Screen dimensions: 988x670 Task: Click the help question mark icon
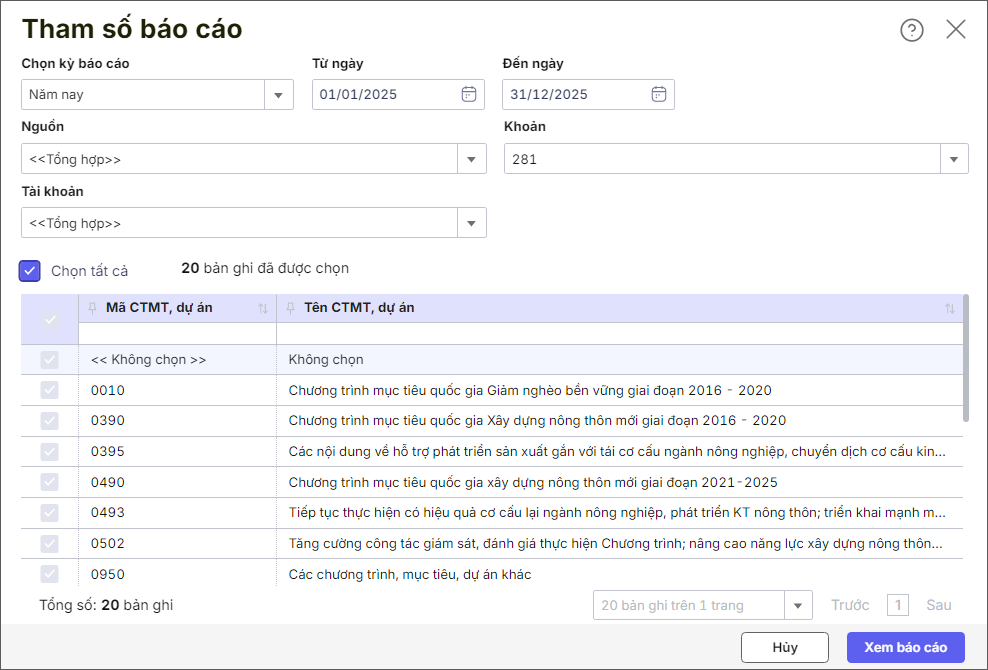[x=911, y=30]
